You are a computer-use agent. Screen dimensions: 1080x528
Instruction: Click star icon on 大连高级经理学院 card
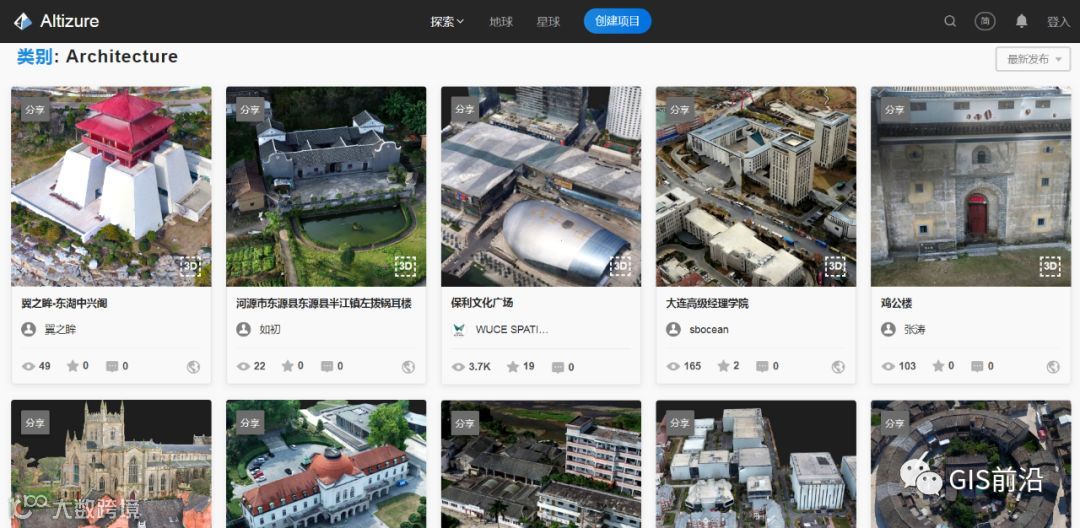pyautogui.click(x=723, y=366)
